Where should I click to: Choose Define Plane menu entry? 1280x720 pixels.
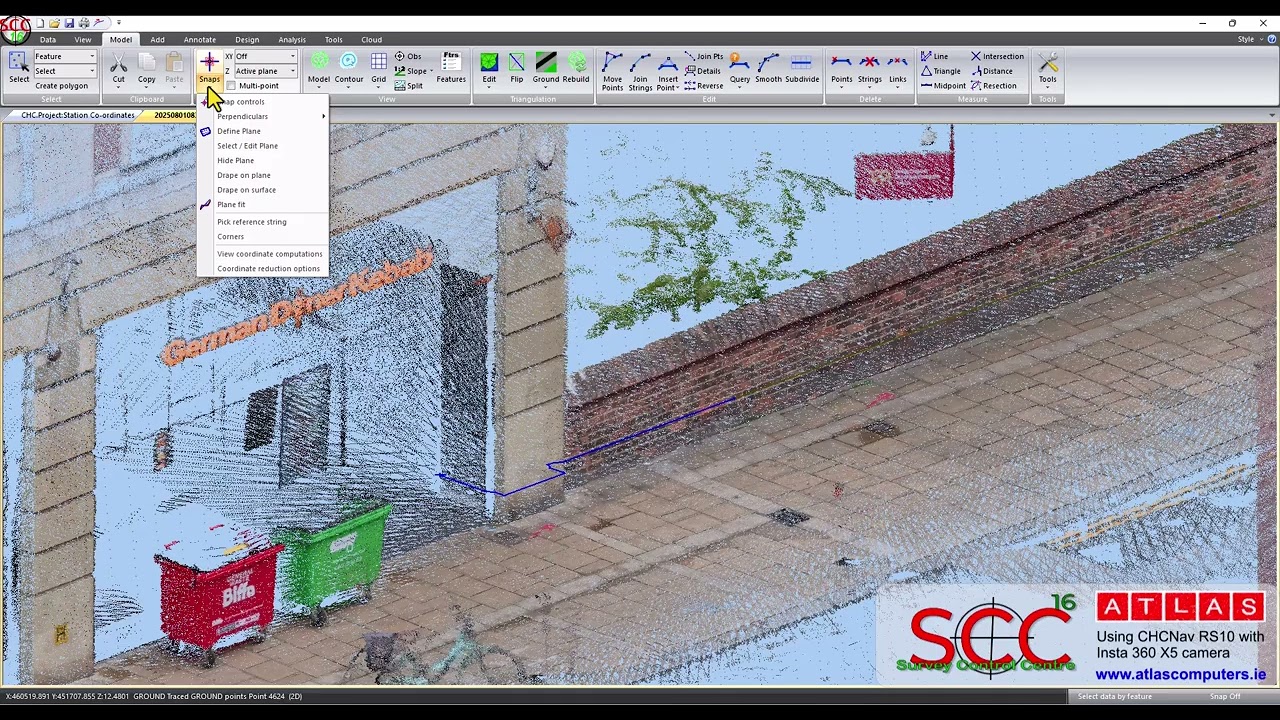click(262, 131)
